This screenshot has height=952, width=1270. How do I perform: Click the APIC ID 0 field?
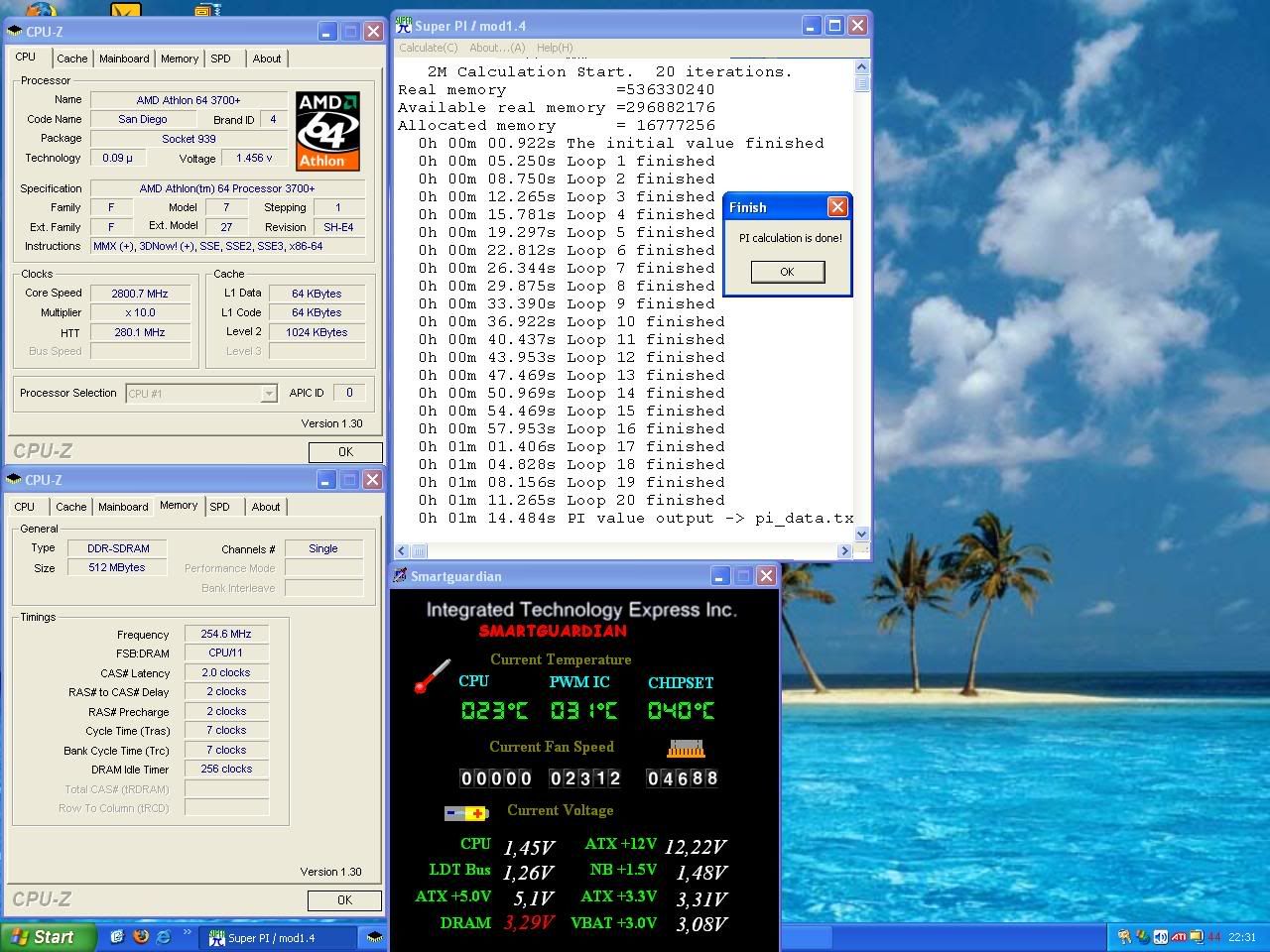349,393
